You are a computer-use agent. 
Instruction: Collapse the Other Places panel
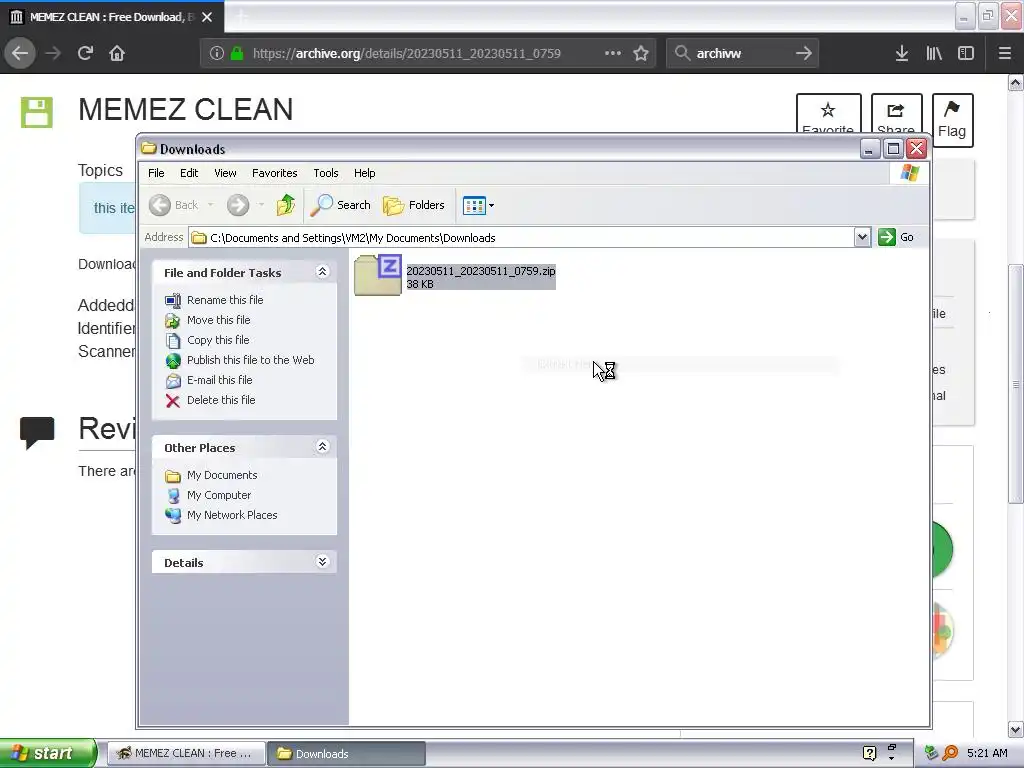322,447
